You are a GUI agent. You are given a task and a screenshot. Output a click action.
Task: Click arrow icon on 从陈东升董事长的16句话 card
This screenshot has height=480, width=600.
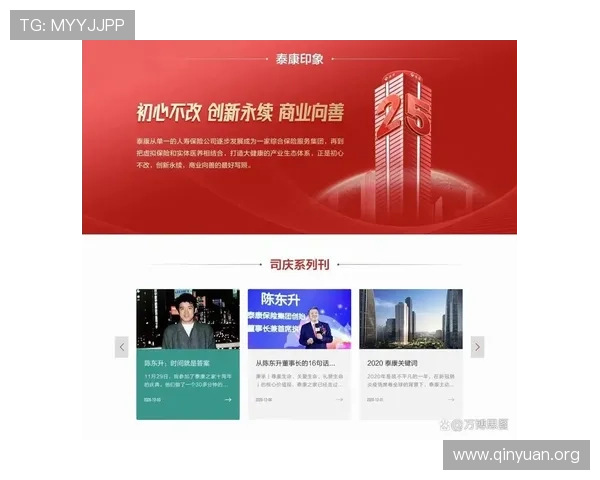[339, 400]
